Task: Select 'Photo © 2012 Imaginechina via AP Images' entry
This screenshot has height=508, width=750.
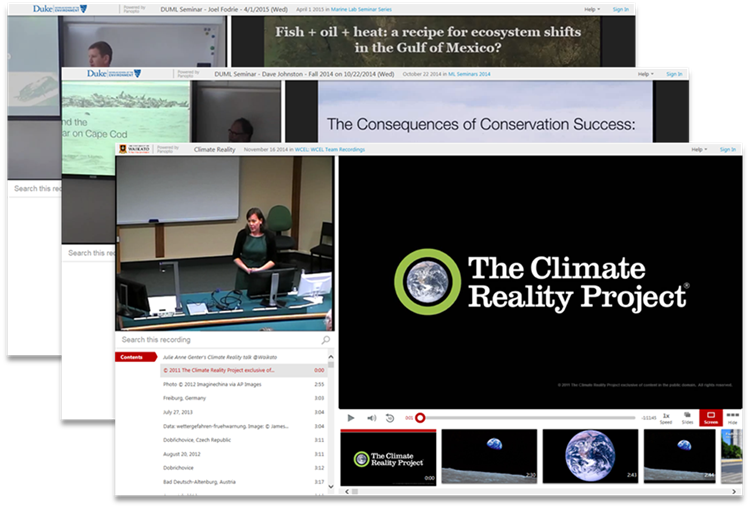Action: point(243,384)
